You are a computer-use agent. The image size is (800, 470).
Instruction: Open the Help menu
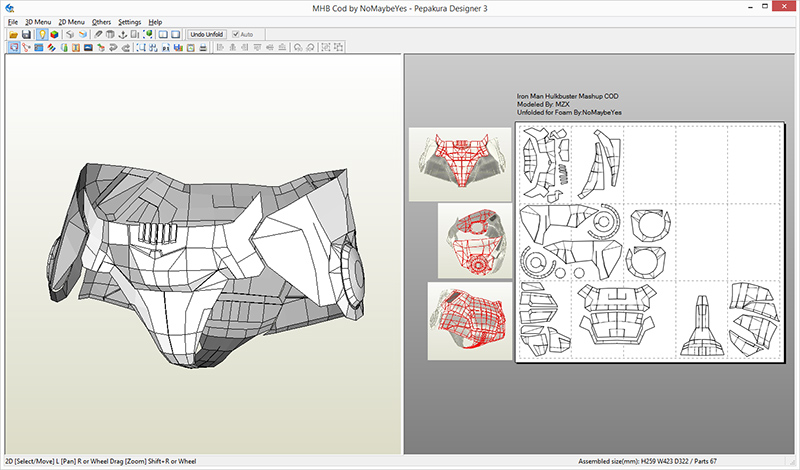pyautogui.click(x=155, y=22)
